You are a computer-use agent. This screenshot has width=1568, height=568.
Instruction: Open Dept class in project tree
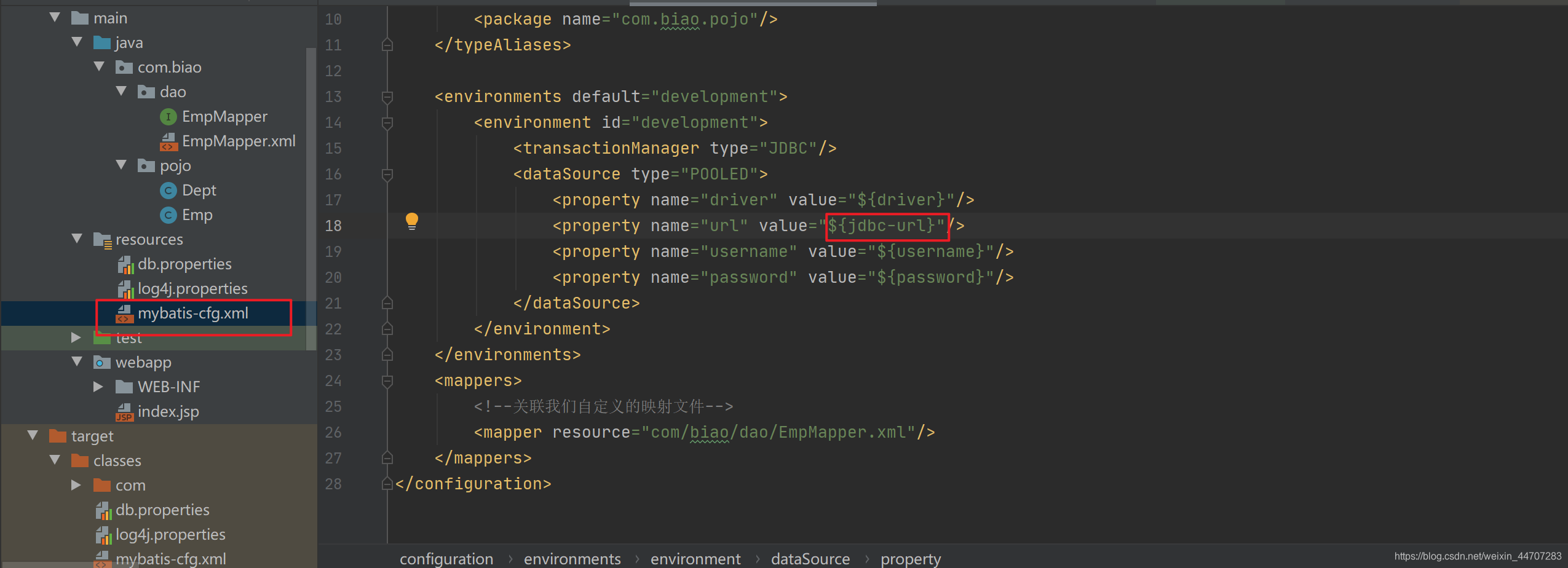click(x=199, y=191)
